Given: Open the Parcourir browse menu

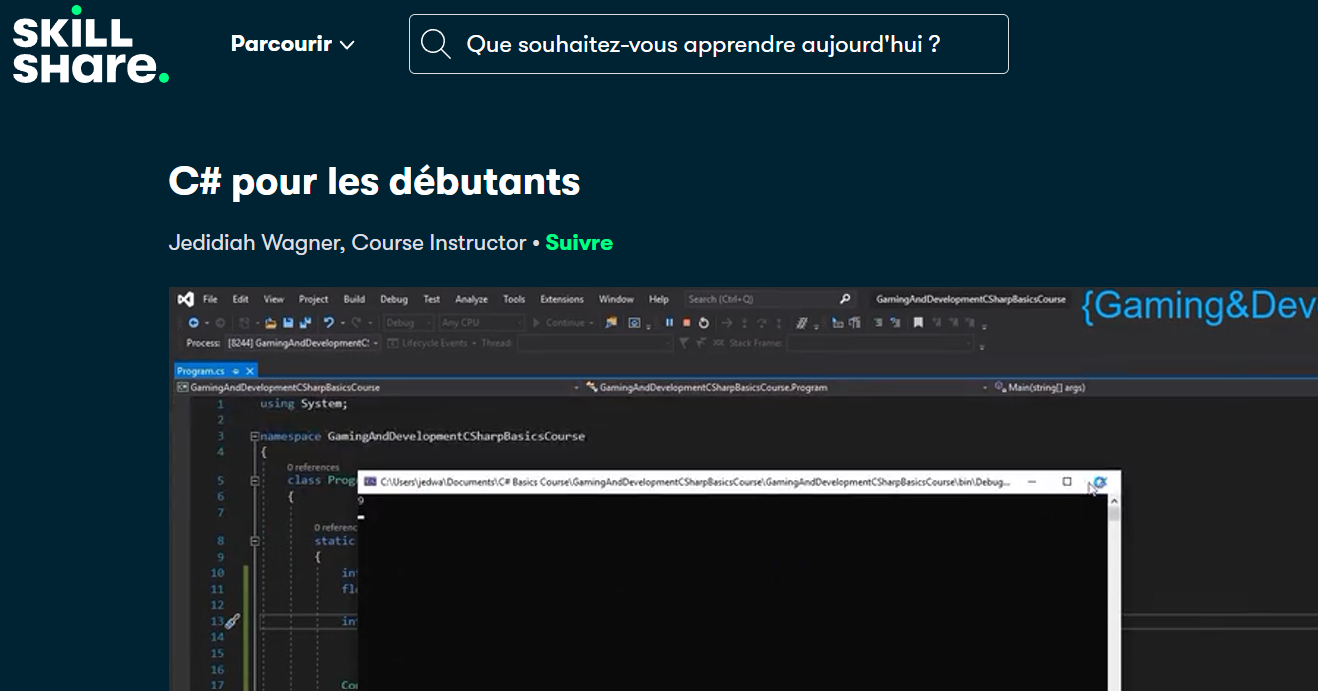Looking at the screenshot, I should pos(293,44).
